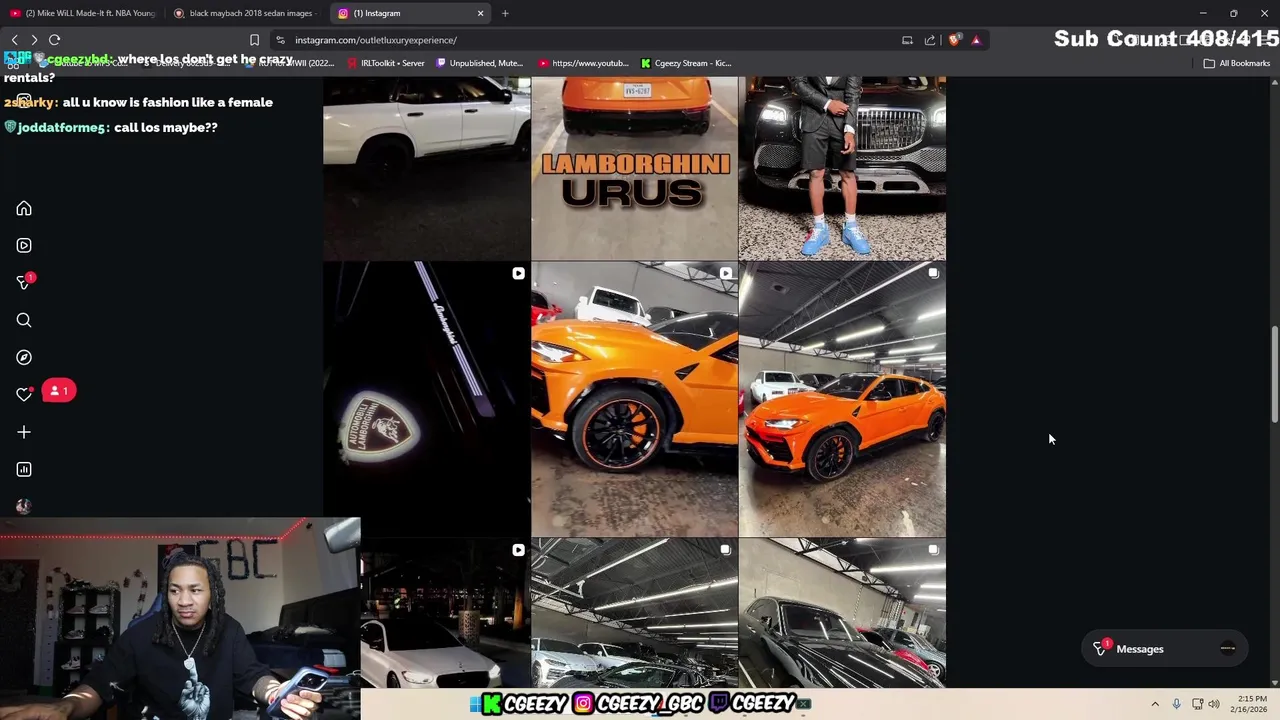Reload the Instagram page
The width and height of the screenshot is (1280, 720).
point(55,40)
